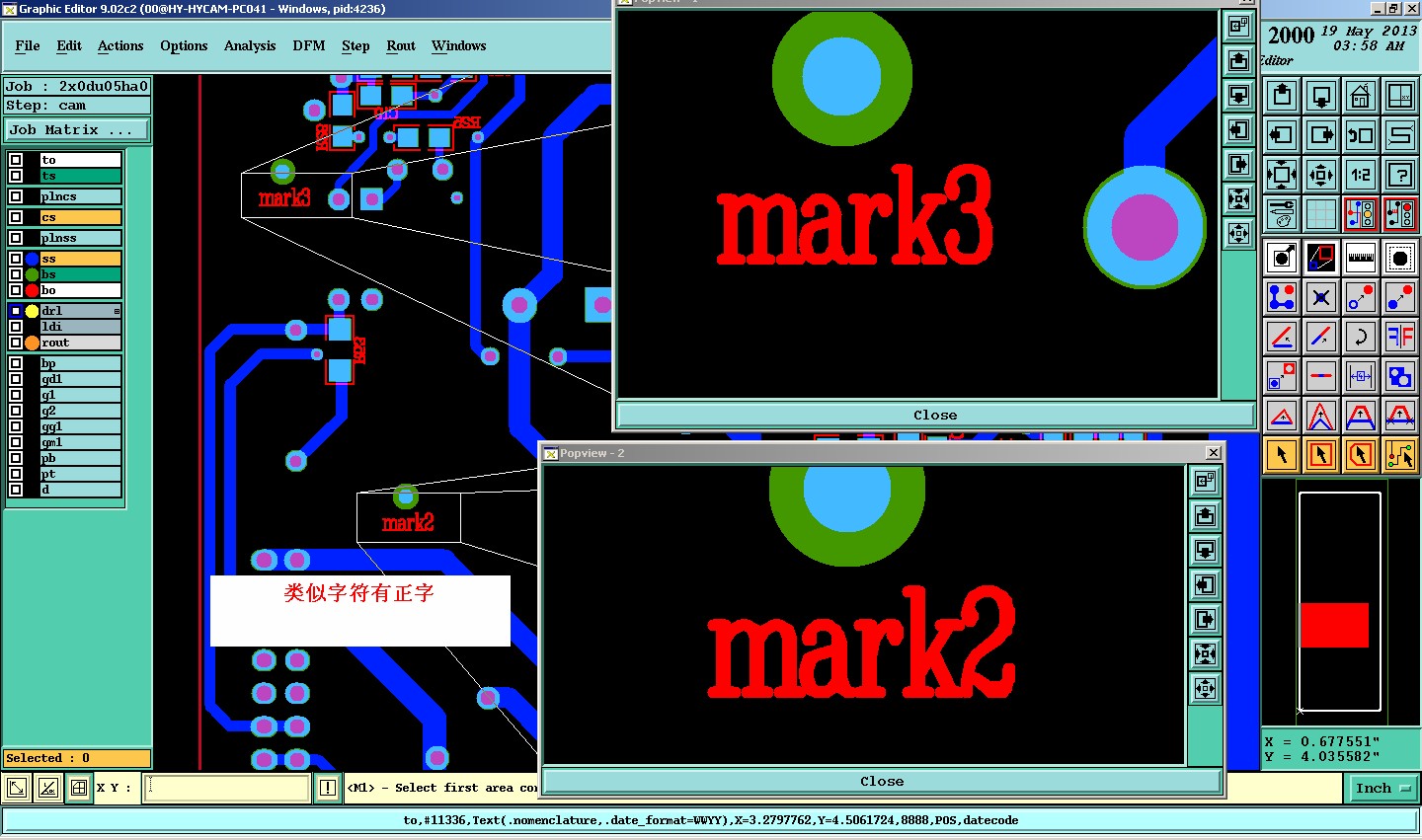
Task: Click the exclamation mark icon by XY field
Action: pyautogui.click(x=328, y=788)
